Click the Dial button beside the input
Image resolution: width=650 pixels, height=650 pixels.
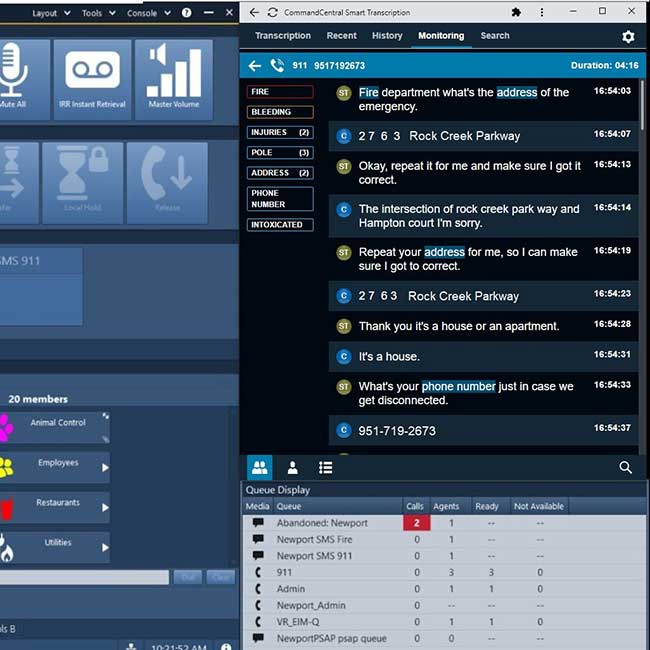coord(188,577)
